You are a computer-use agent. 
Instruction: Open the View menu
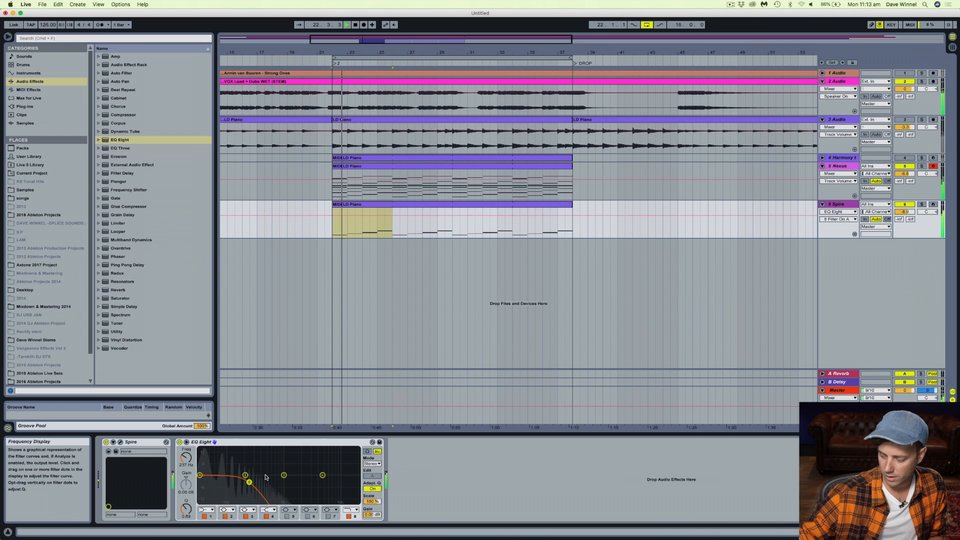(98, 4)
